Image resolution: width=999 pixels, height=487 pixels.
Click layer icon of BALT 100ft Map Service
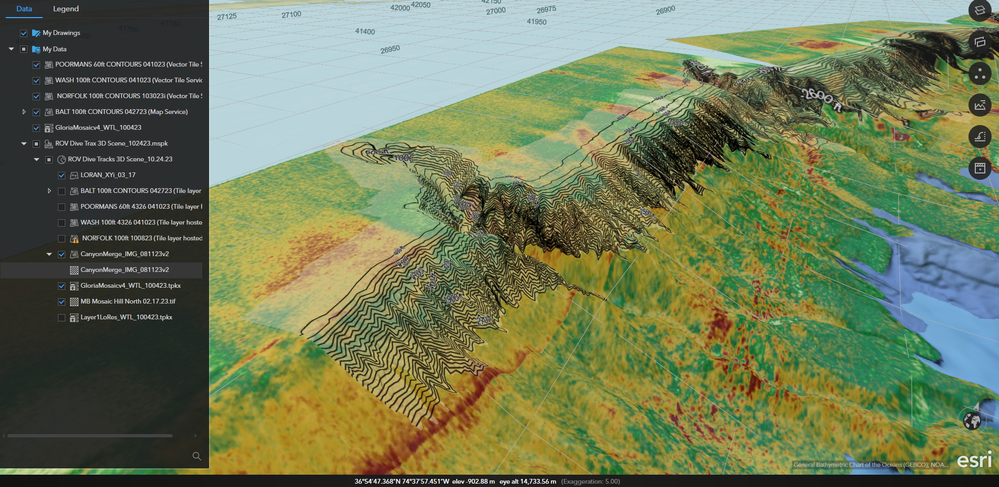pyautogui.click(x=48, y=112)
